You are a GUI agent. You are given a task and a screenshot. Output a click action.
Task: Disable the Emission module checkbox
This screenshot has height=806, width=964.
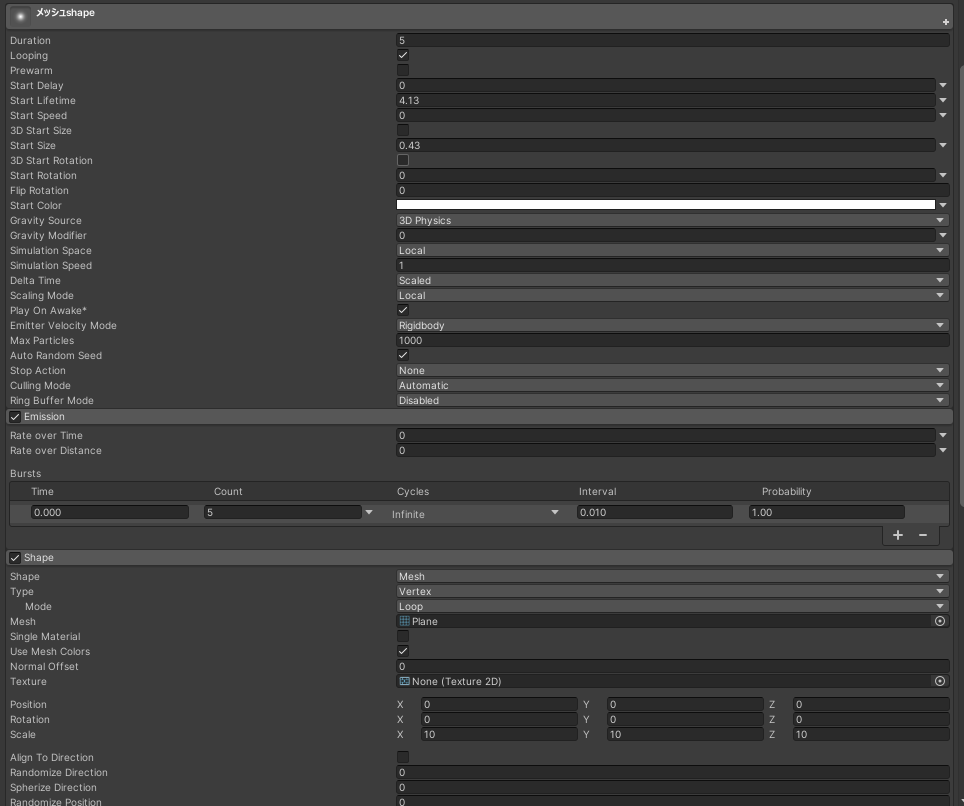(15, 417)
